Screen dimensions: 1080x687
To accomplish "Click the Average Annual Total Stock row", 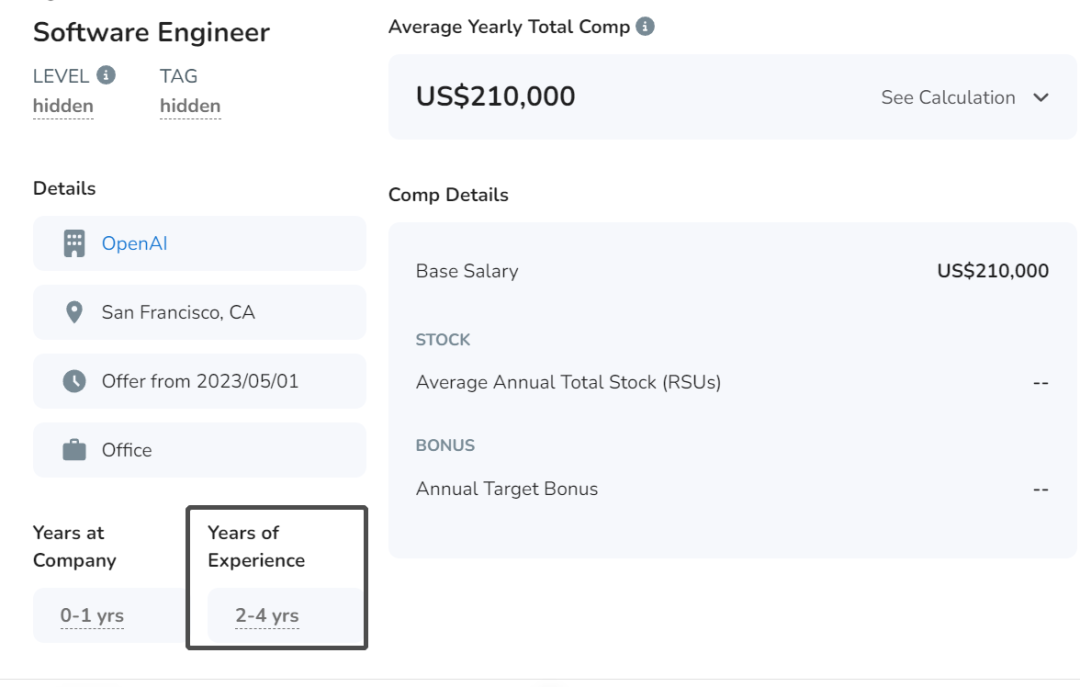I will 732,382.
